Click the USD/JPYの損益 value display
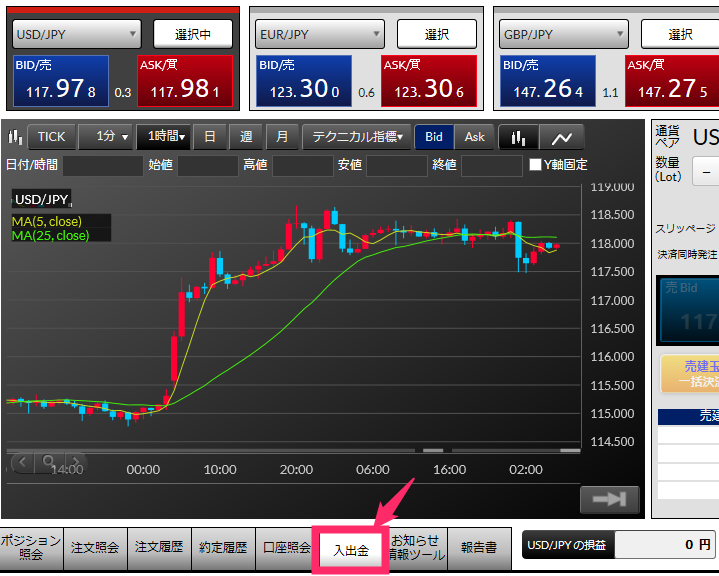Screen dimensions: 719x576 tap(664, 545)
